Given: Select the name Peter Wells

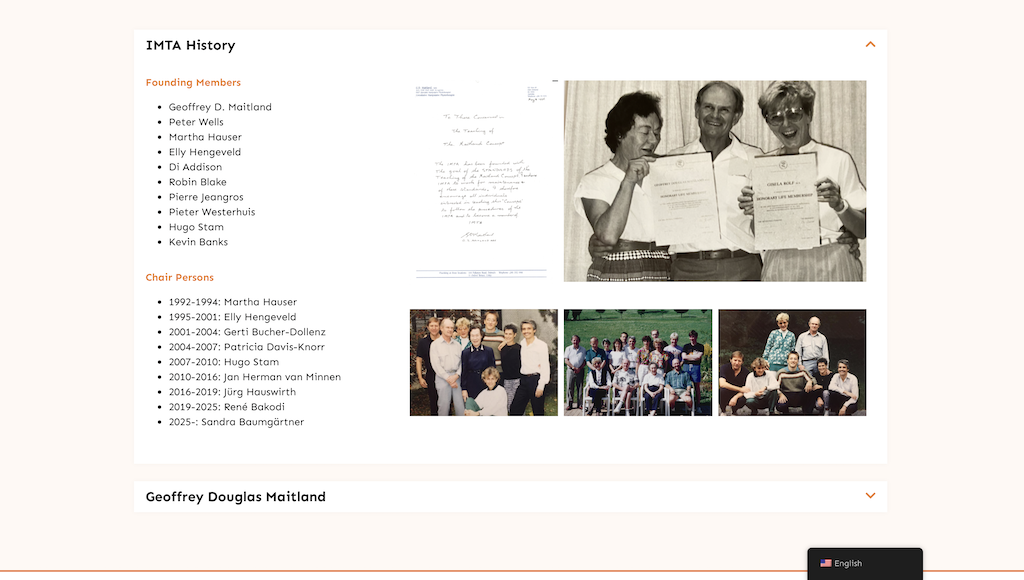Looking at the screenshot, I should pyautogui.click(x=196, y=122).
